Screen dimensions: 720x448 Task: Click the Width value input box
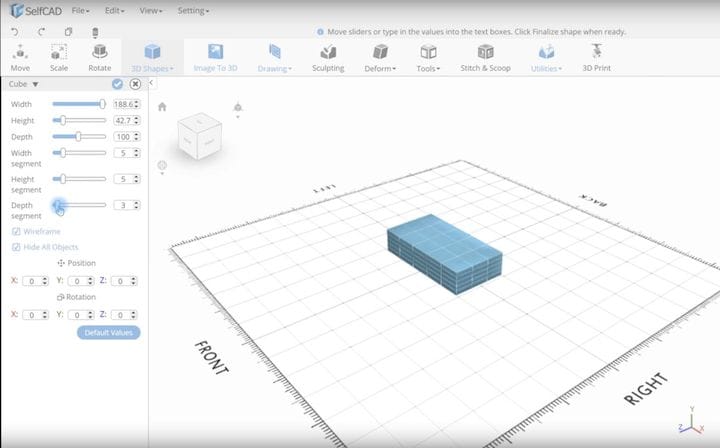pos(126,104)
